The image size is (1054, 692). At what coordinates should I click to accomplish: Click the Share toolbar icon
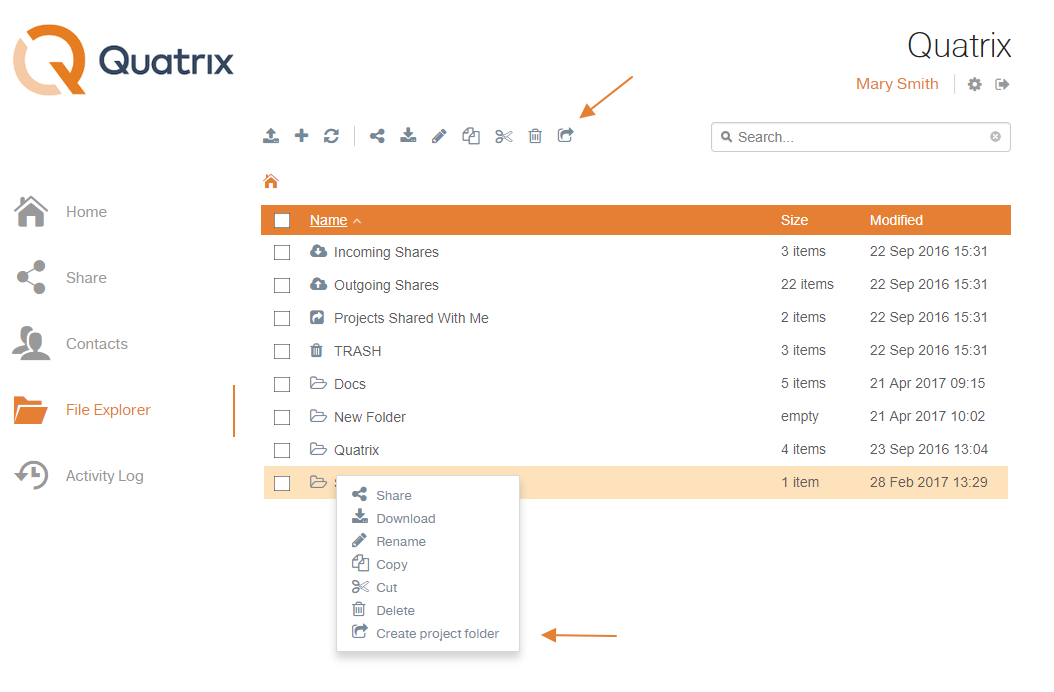[377, 136]
